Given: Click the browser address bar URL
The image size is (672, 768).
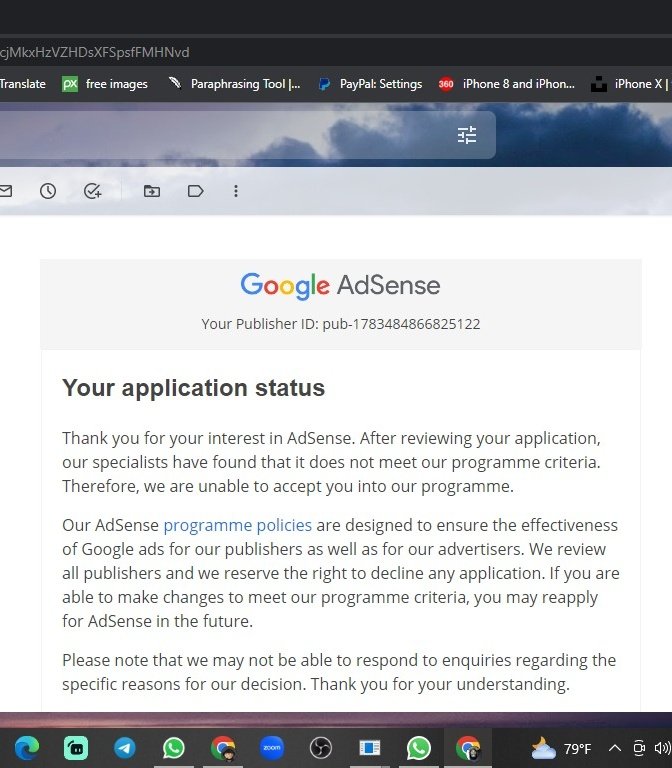Looking at the screenshot, I should [95, 52].
